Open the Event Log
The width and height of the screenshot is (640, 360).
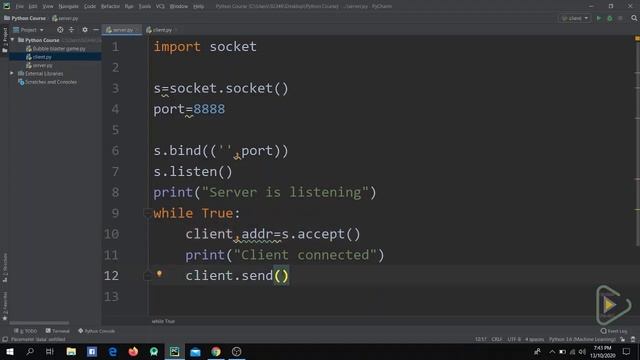coord(614,331)
